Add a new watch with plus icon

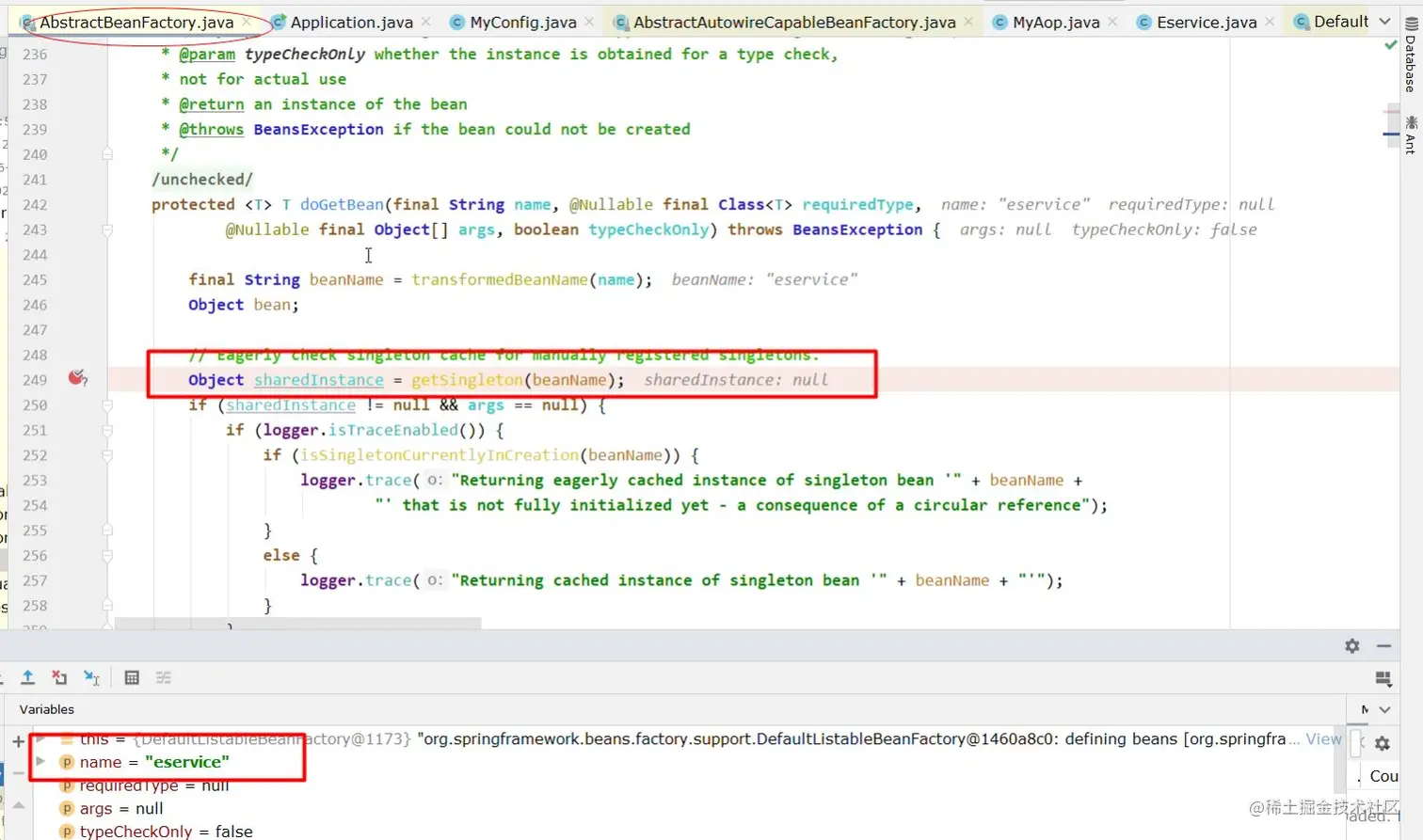point(18,742)
